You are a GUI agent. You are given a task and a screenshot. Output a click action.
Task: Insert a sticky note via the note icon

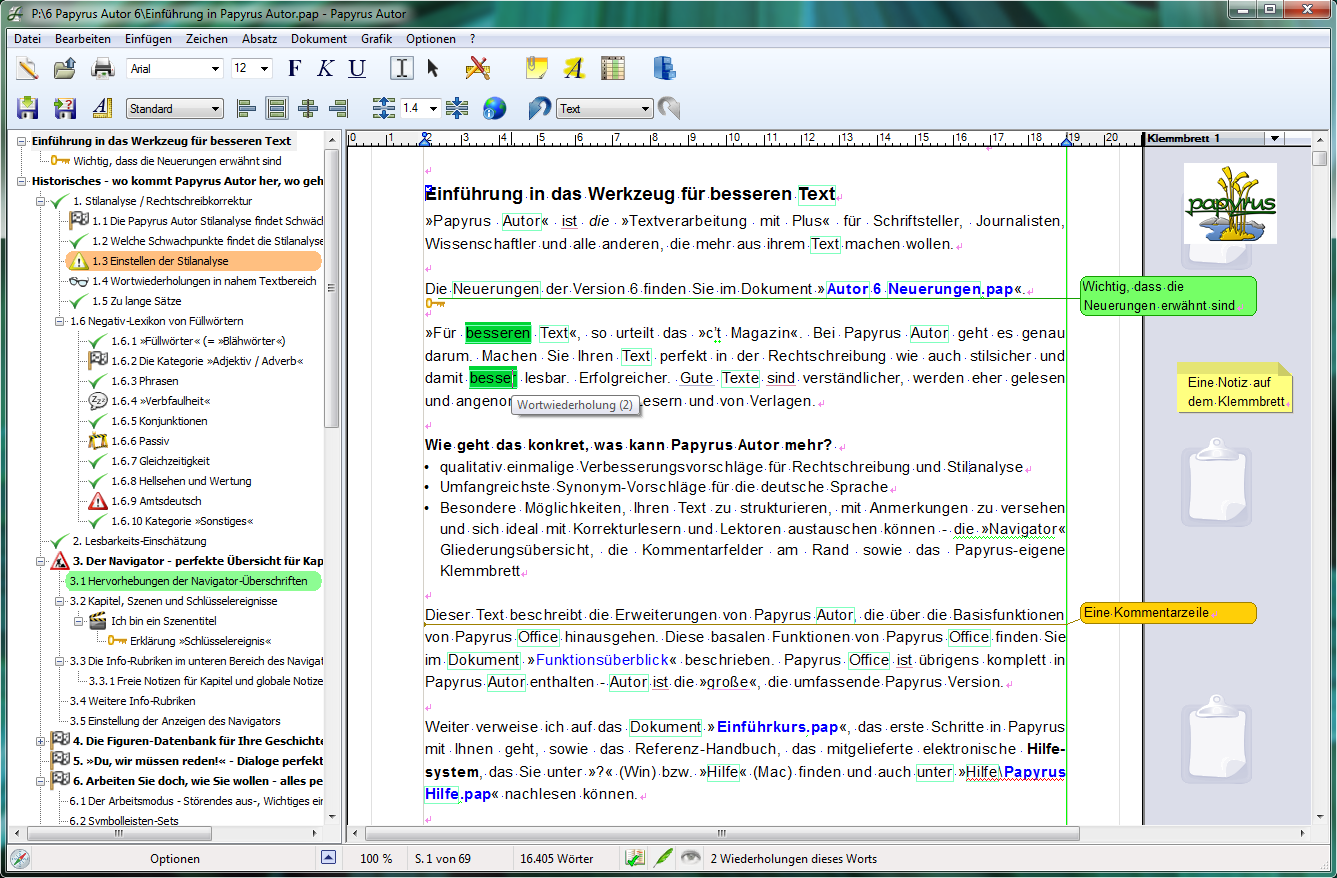click(537, 68)
